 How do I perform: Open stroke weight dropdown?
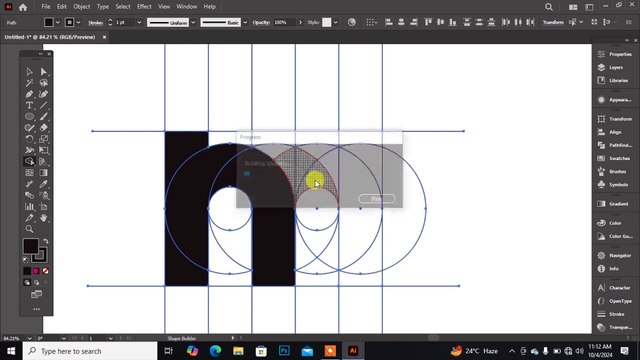click(x=139, y=22)
